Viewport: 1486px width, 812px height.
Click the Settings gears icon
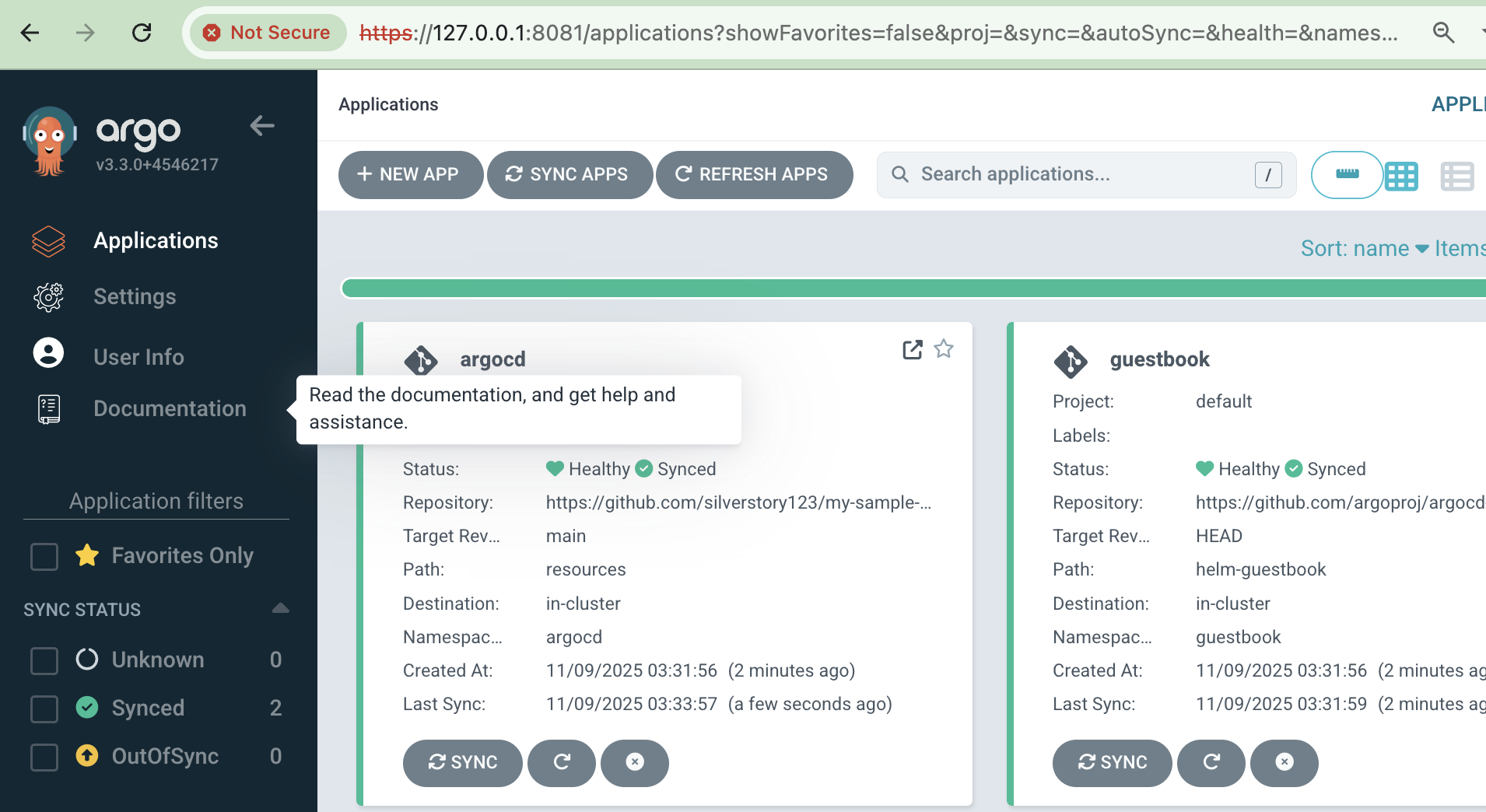point(48,297)
